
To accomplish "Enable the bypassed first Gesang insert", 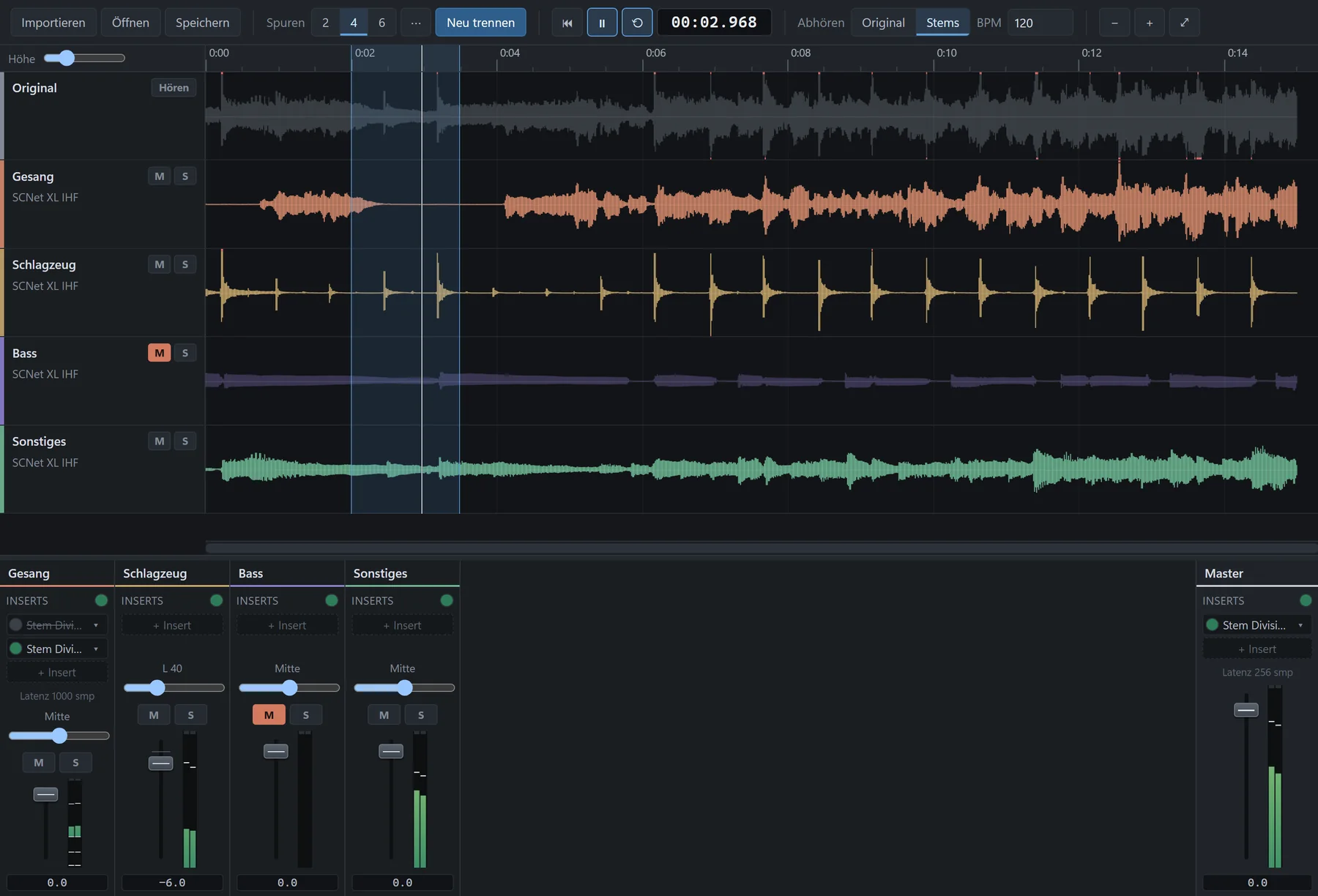I will click(16, 625).
